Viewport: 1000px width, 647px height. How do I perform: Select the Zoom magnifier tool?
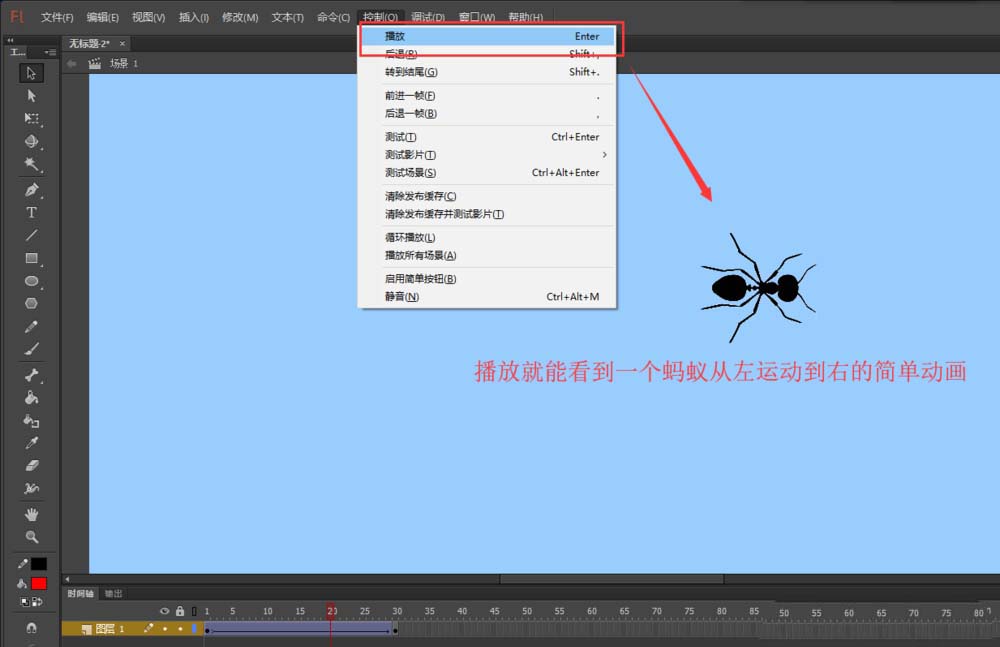31,537
